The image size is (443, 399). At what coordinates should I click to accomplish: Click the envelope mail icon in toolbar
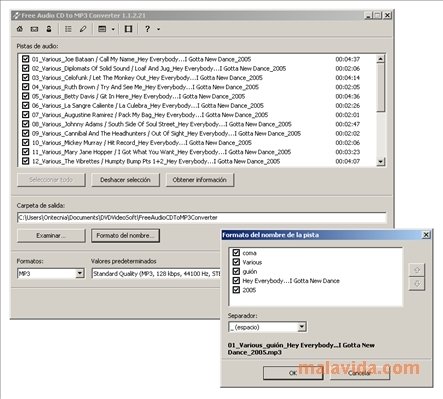pos(34,29)
